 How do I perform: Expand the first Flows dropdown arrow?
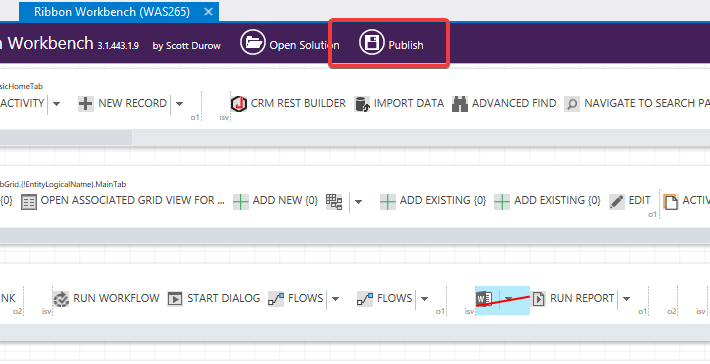(x=336, y=299)
